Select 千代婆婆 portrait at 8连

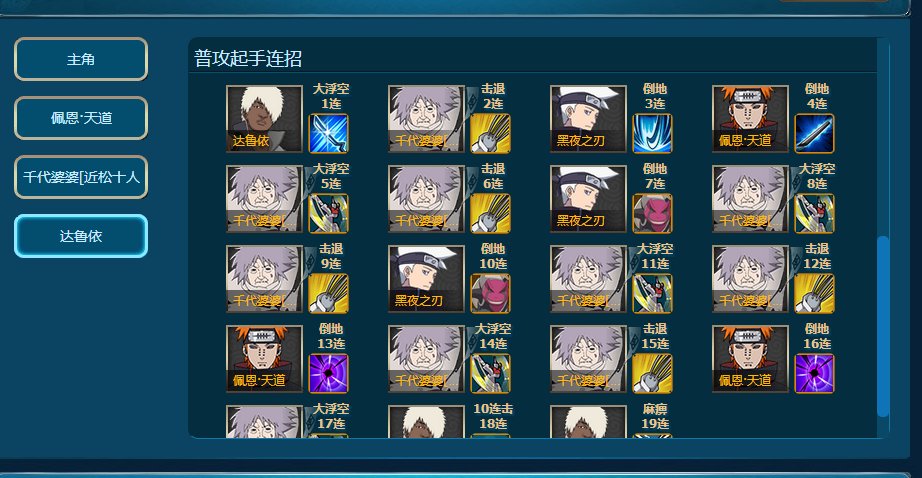click(750, 198)
